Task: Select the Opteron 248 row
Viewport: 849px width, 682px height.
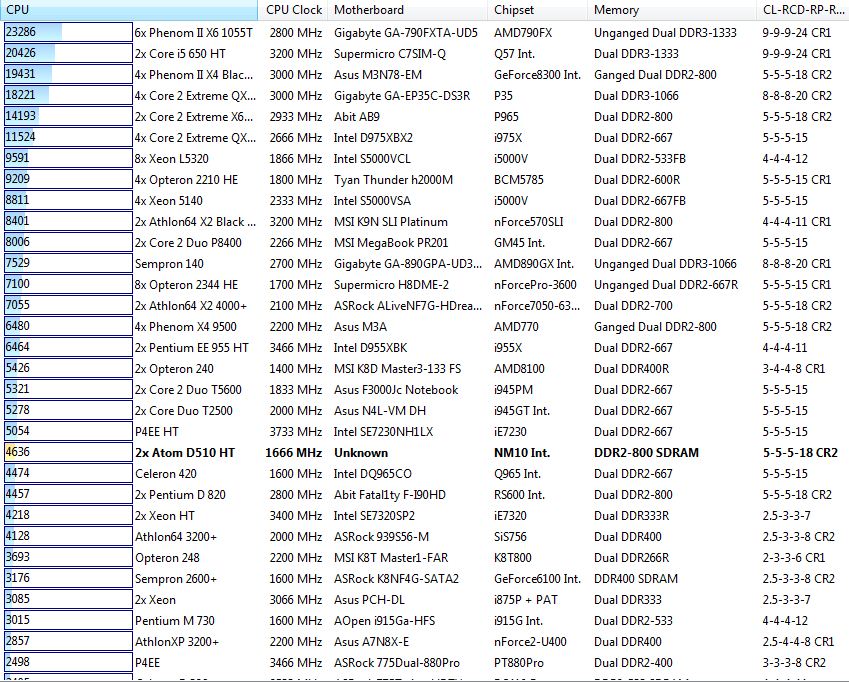Action: pos(424,558)
